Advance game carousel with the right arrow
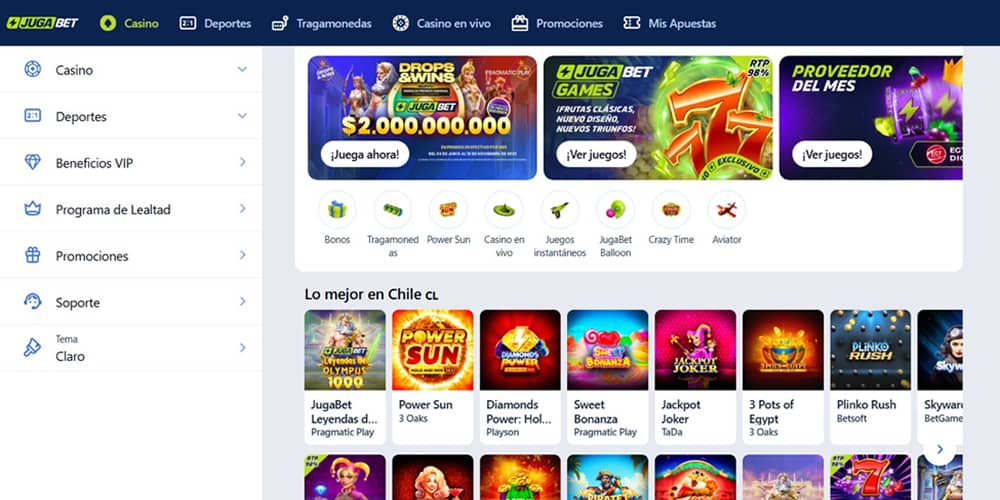1000x500 pixels. point(939,450)
